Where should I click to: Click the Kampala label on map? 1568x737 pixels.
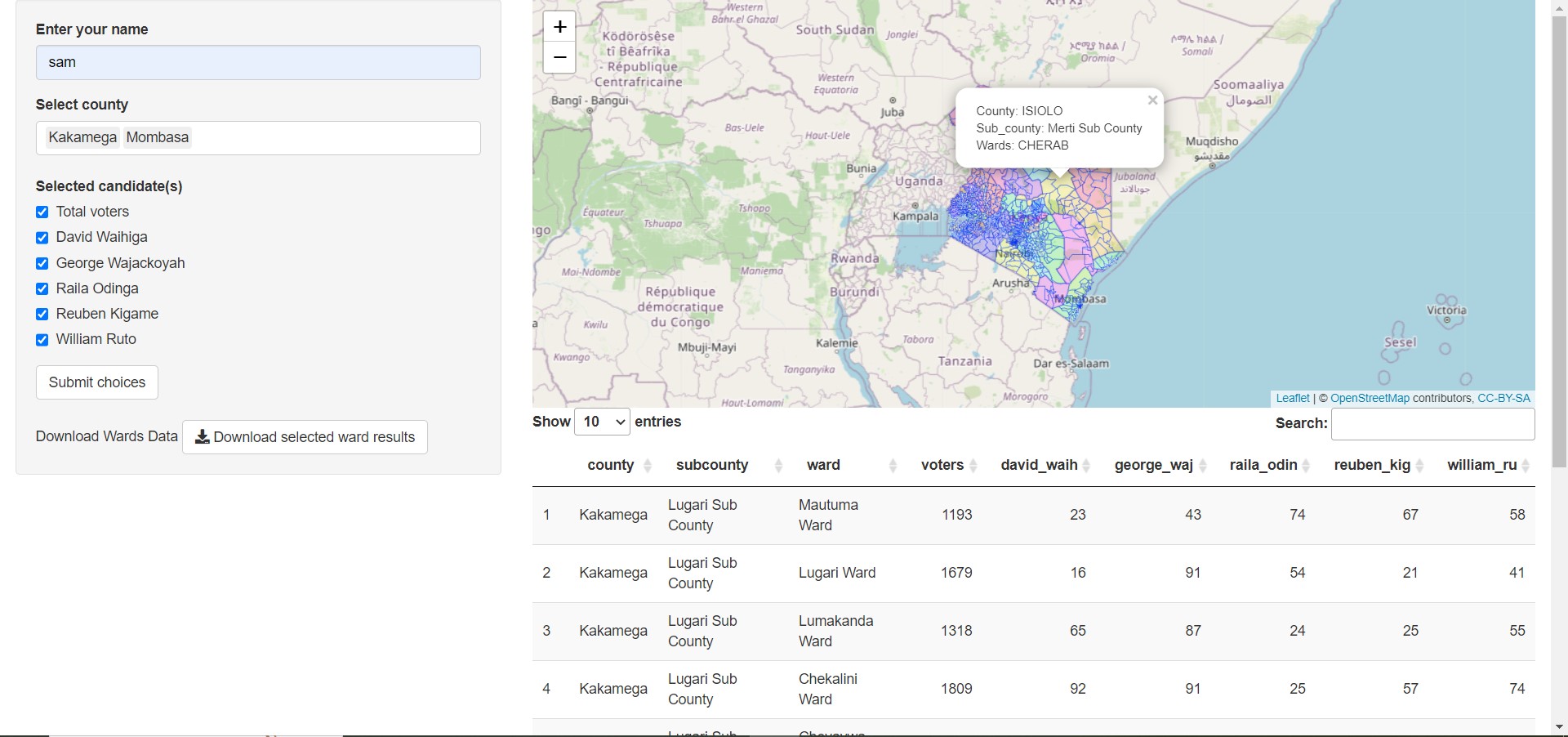click(x=915, y=217)
